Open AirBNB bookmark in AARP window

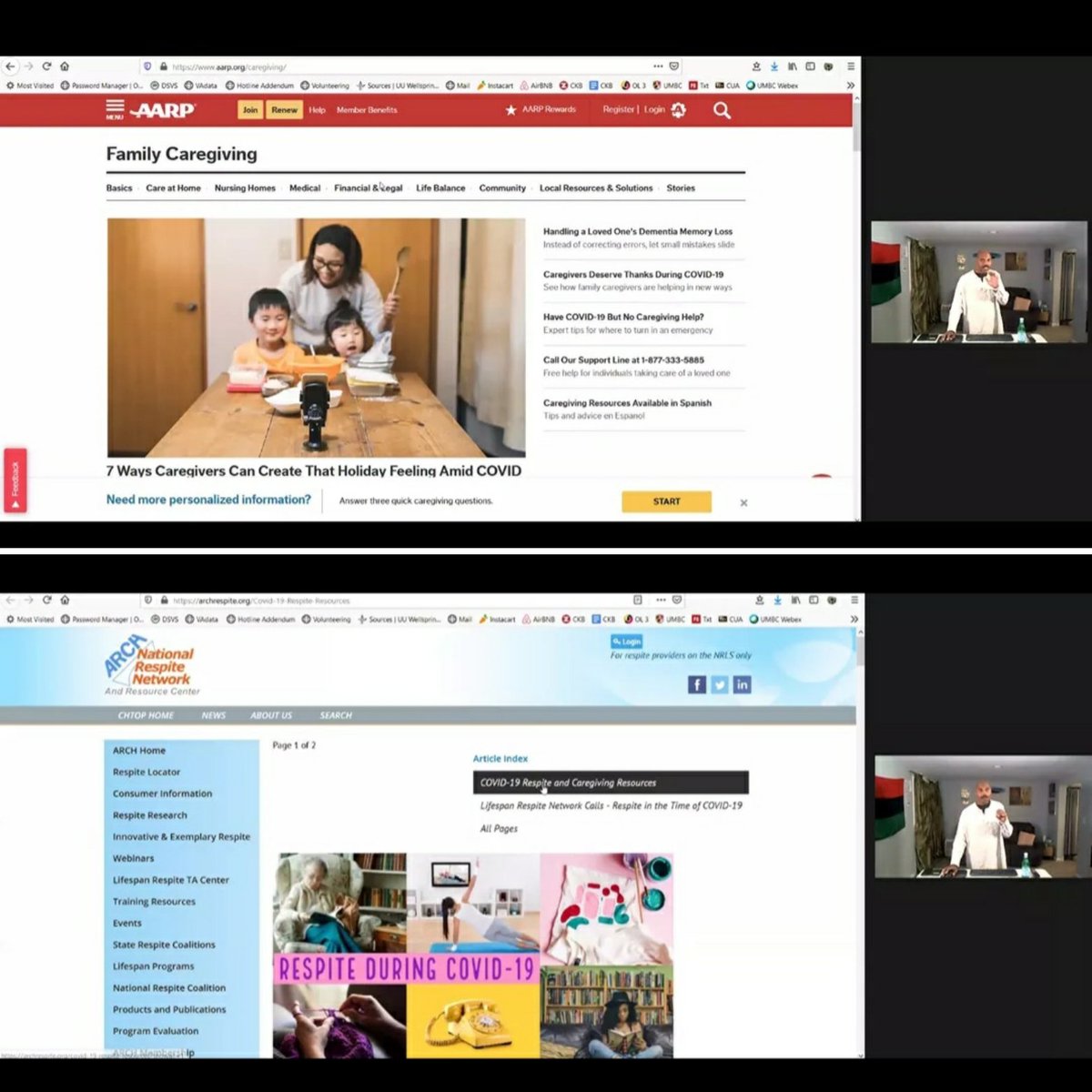coord(537,86)
